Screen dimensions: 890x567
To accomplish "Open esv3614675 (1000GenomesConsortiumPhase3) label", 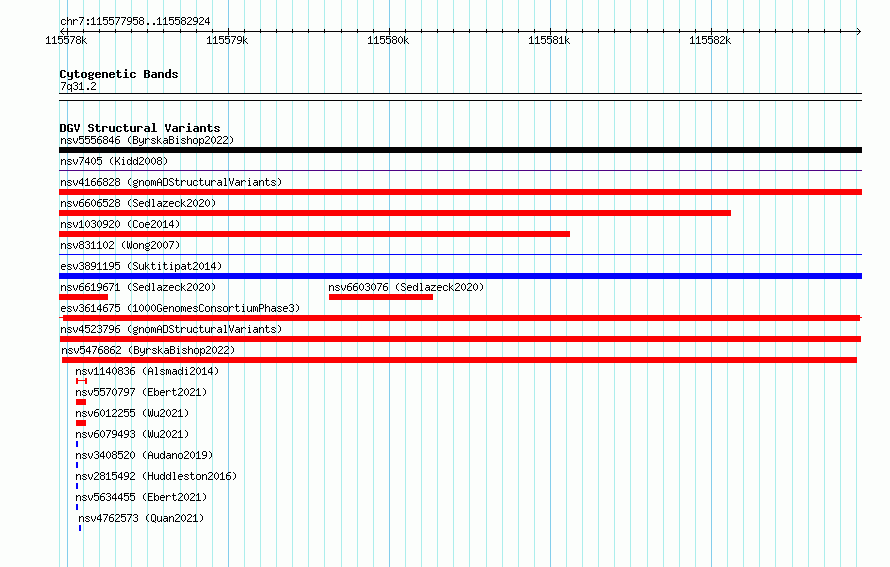I will click(180, 308).
